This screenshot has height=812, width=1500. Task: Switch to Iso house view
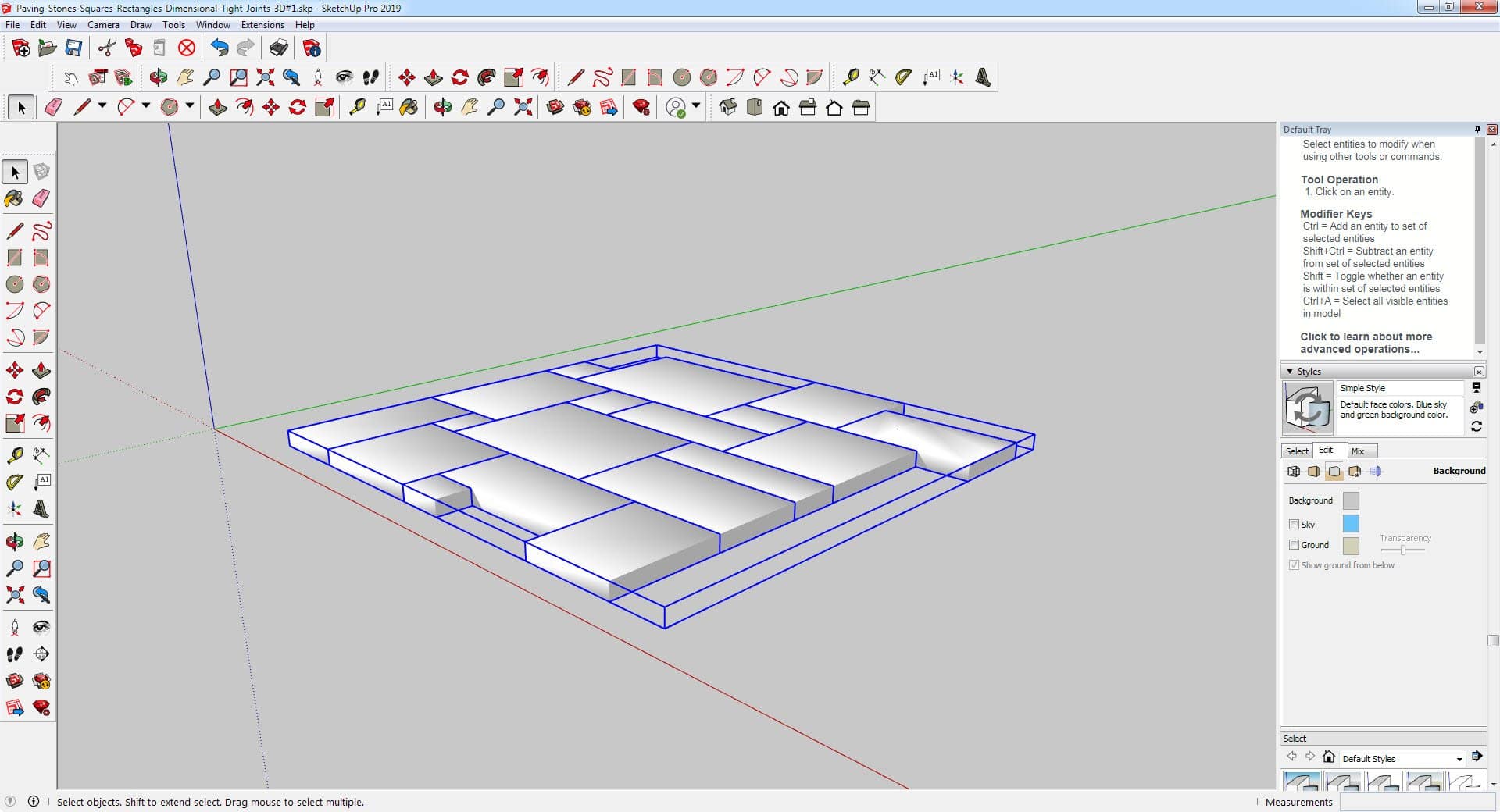(728, 108)
